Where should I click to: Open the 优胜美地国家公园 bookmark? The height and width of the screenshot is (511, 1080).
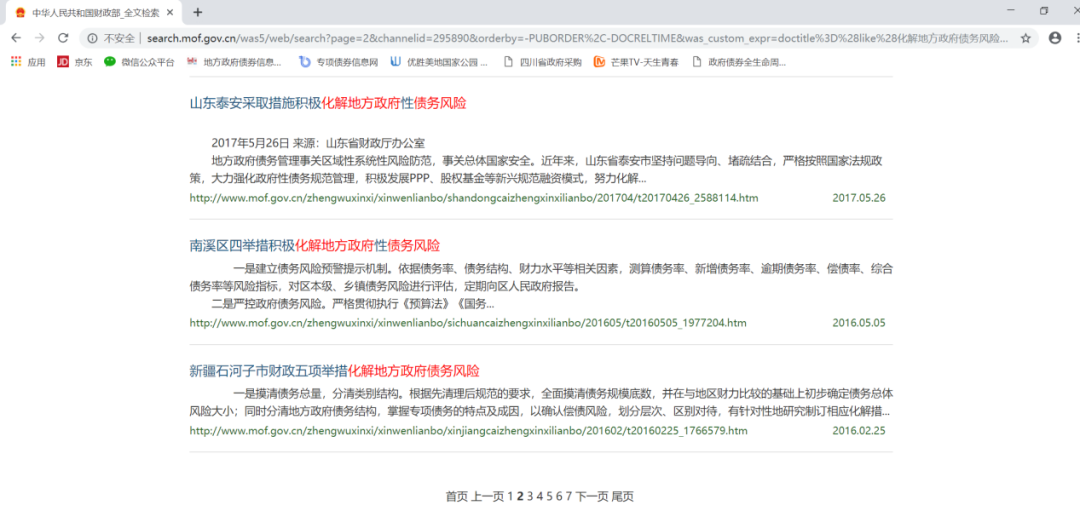point(439,62)
